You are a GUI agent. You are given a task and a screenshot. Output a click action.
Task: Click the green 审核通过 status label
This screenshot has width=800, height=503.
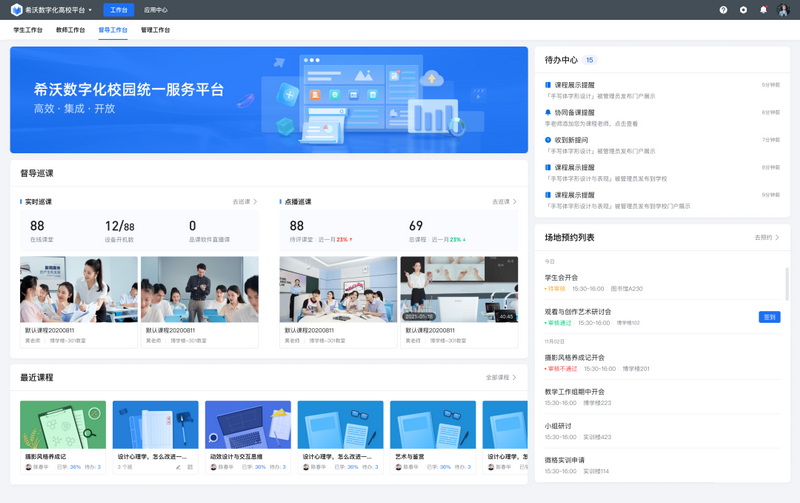(x=559, y=323)
